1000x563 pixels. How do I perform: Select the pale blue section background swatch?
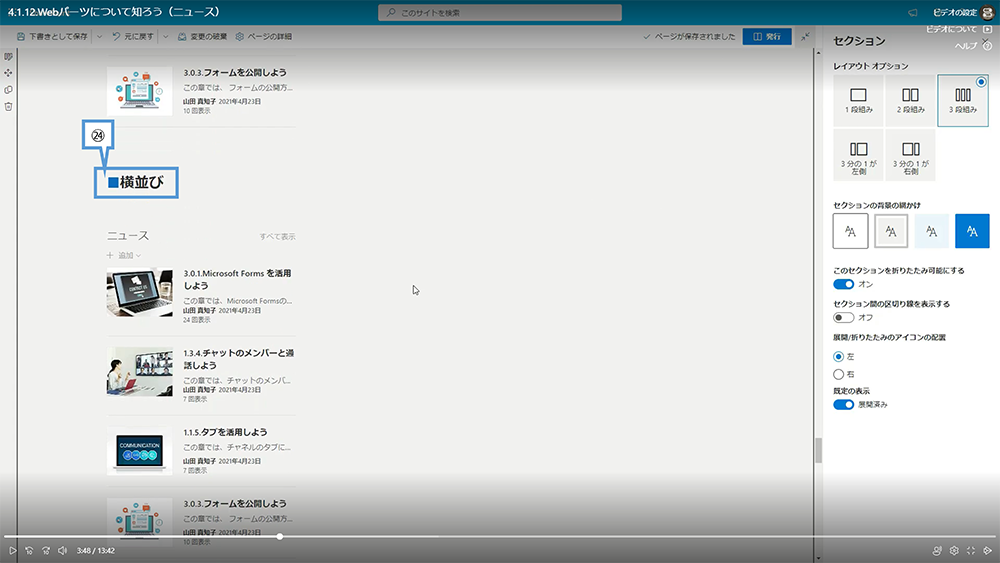coord(932,231)
